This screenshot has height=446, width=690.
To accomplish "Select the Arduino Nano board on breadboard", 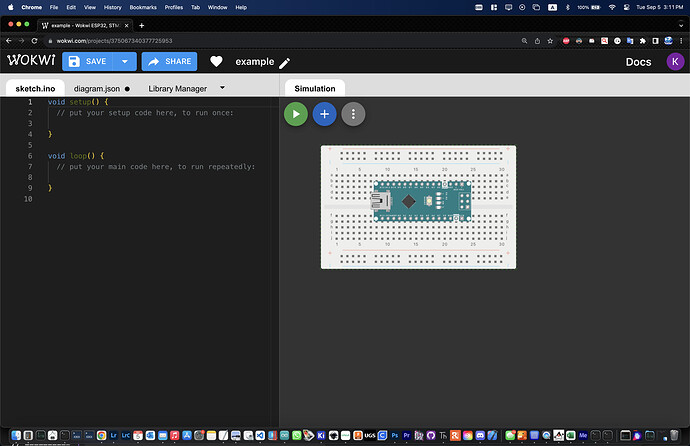I will pos(419,200).
